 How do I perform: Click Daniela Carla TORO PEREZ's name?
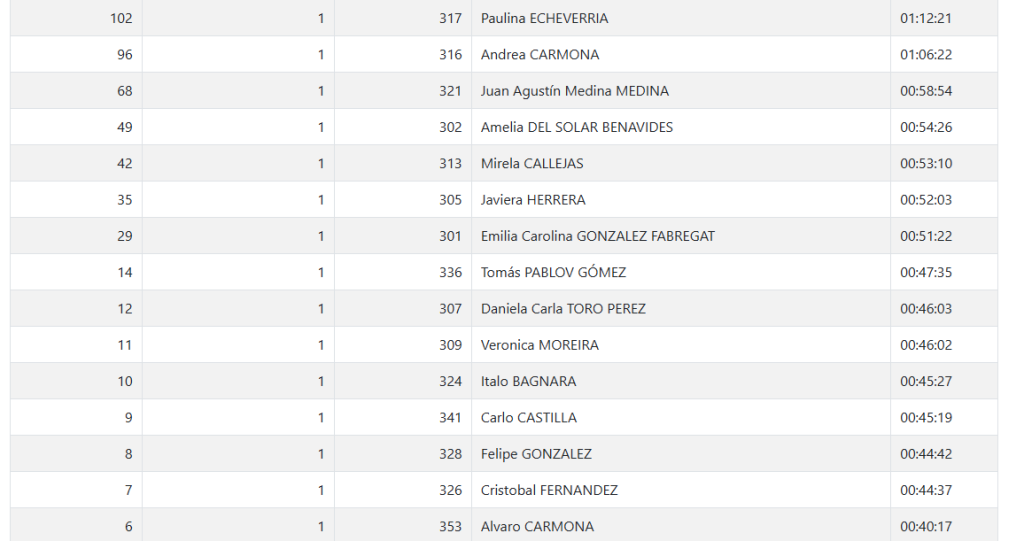click(563, 309)
